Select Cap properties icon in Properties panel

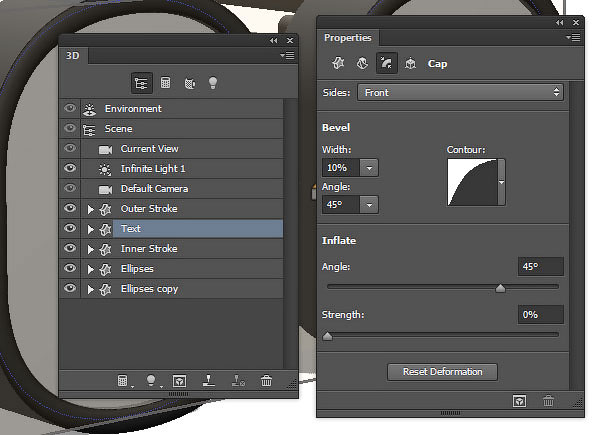[x=386, y=63]
